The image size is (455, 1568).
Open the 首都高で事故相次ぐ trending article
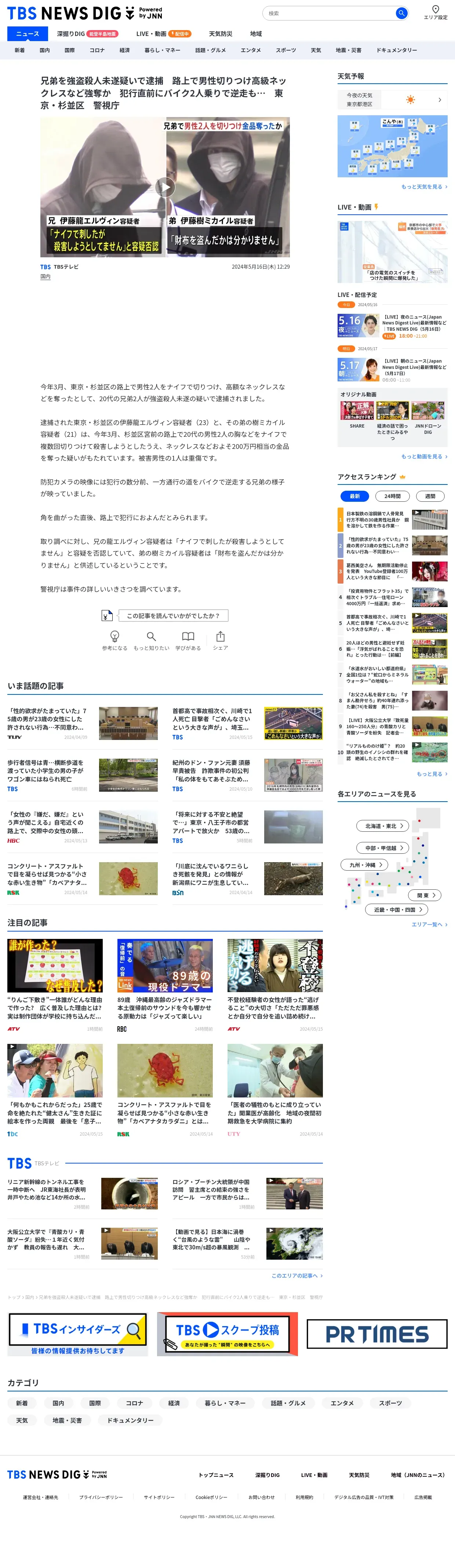[x=247, y=723]
